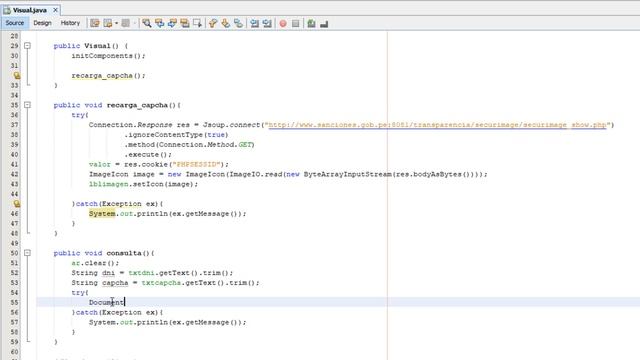Switch to the Source view
The width and height of the screenshot is (640, 360).
15,23
